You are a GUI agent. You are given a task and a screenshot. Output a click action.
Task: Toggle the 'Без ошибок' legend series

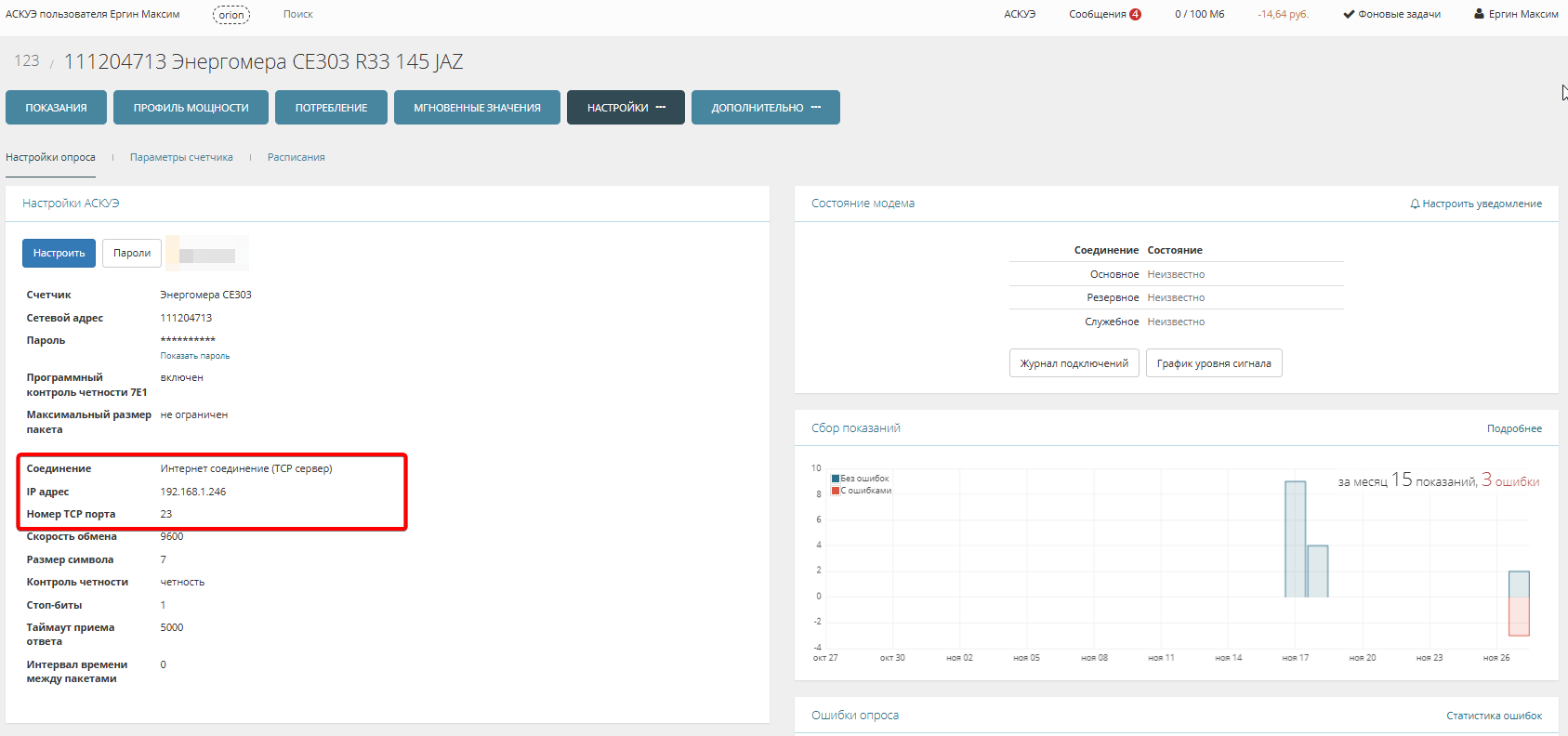(860, 479)
